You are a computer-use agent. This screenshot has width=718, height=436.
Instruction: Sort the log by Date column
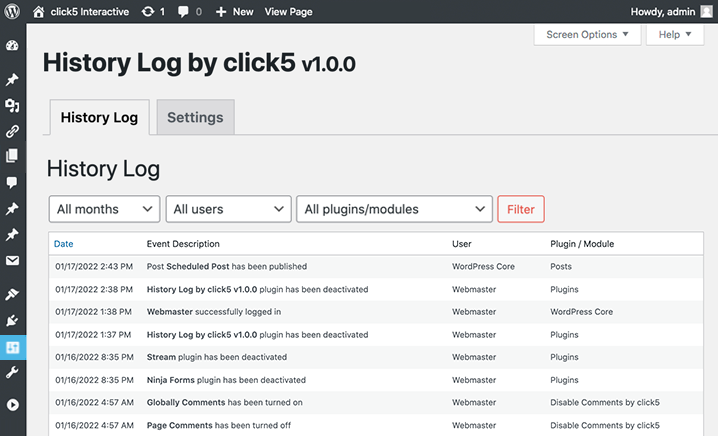[x=64, y=244]
